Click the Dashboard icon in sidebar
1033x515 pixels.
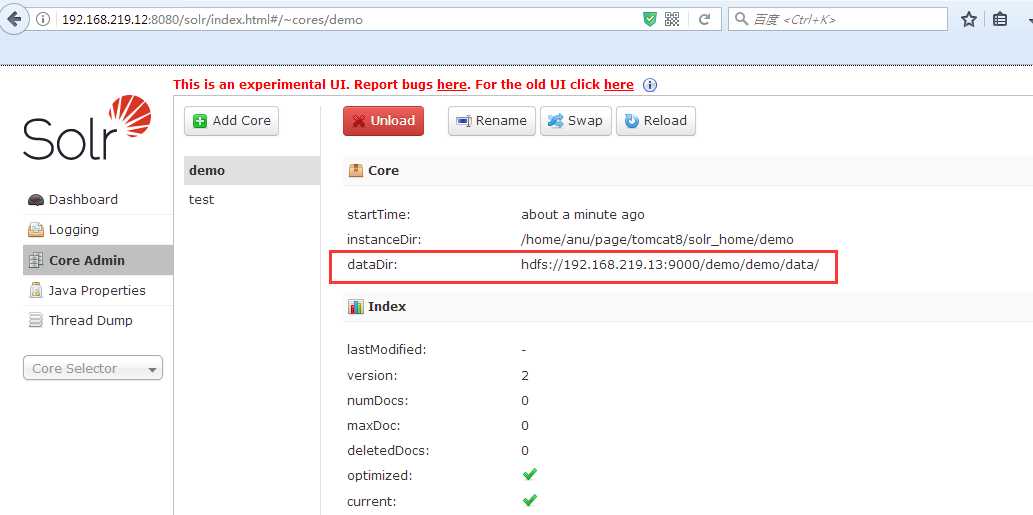(x=36, y=200)
